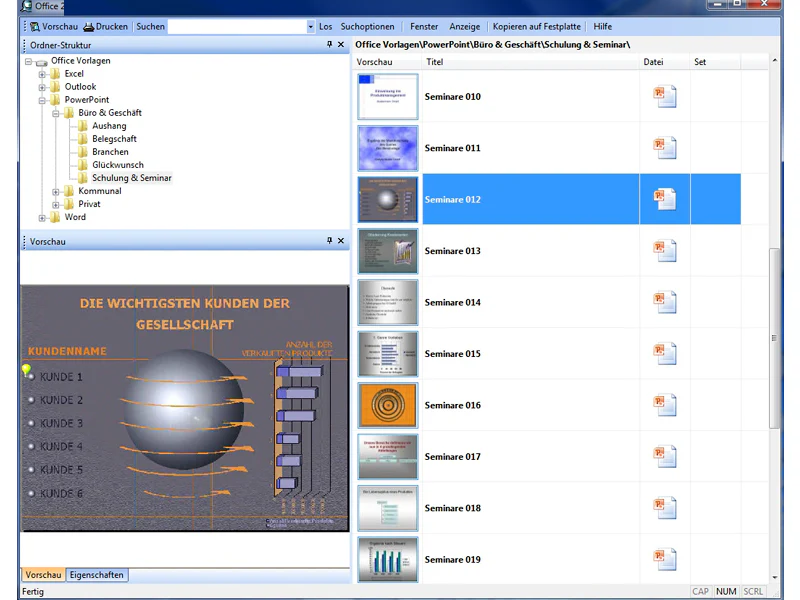Pin the Ordner-Struktur panel
800x600 pixels.
tap(330, 44)
